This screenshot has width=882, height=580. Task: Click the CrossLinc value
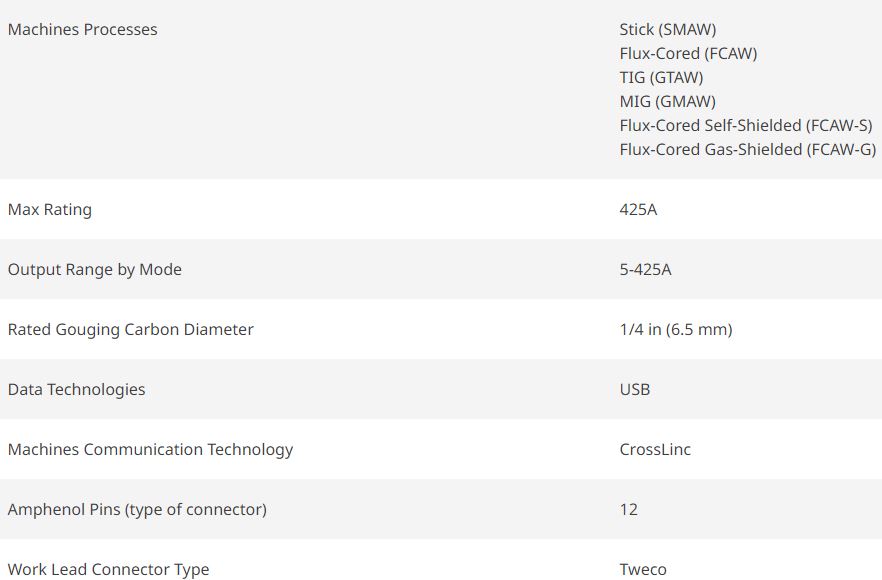coord(655,450)
